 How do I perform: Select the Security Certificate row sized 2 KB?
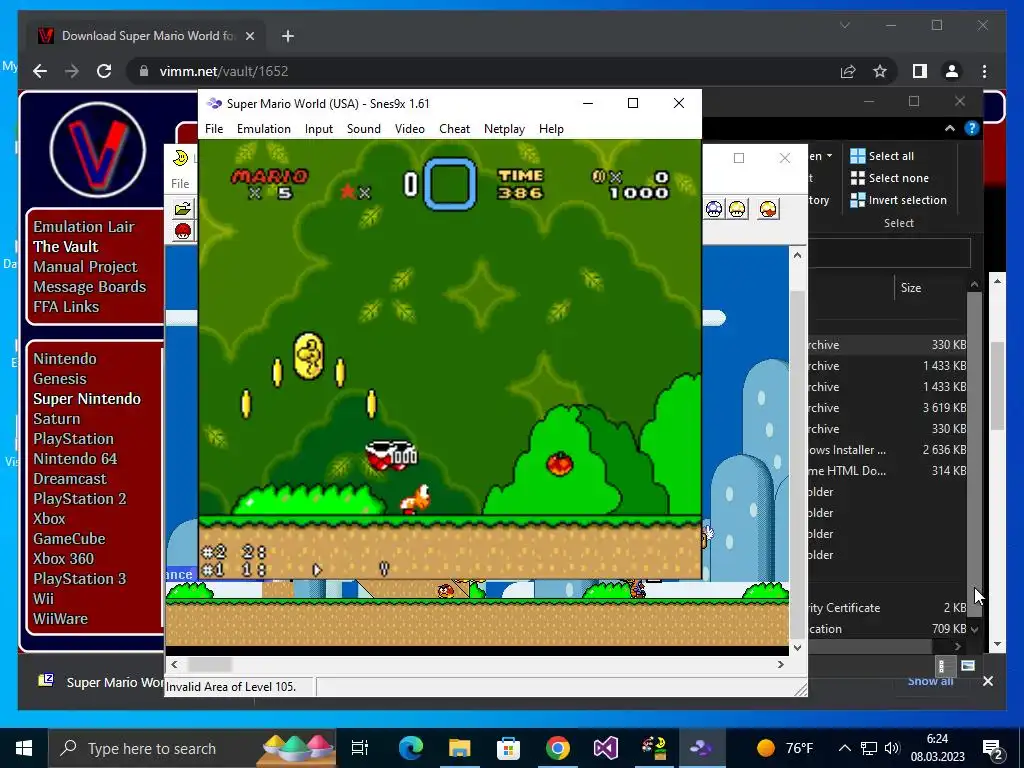887,607
